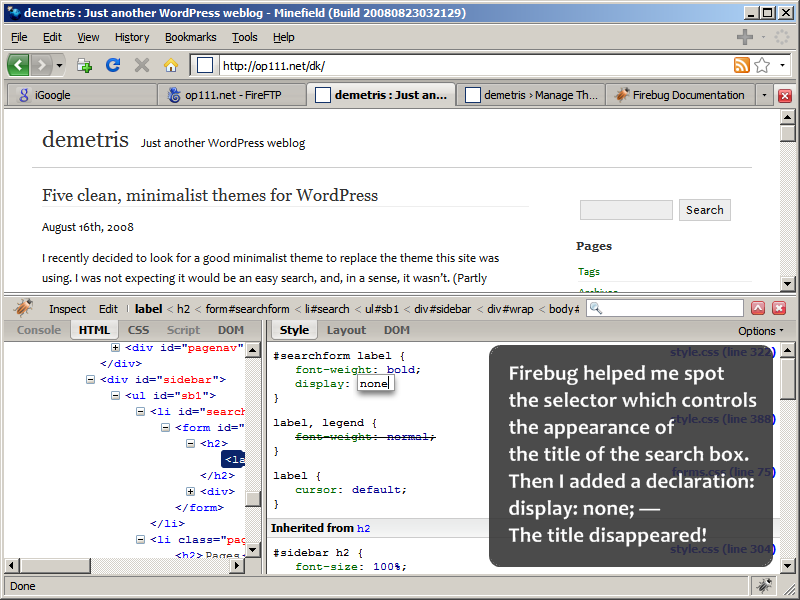
Task: Open the list all tabs dropdown
Action: [764, 95]
